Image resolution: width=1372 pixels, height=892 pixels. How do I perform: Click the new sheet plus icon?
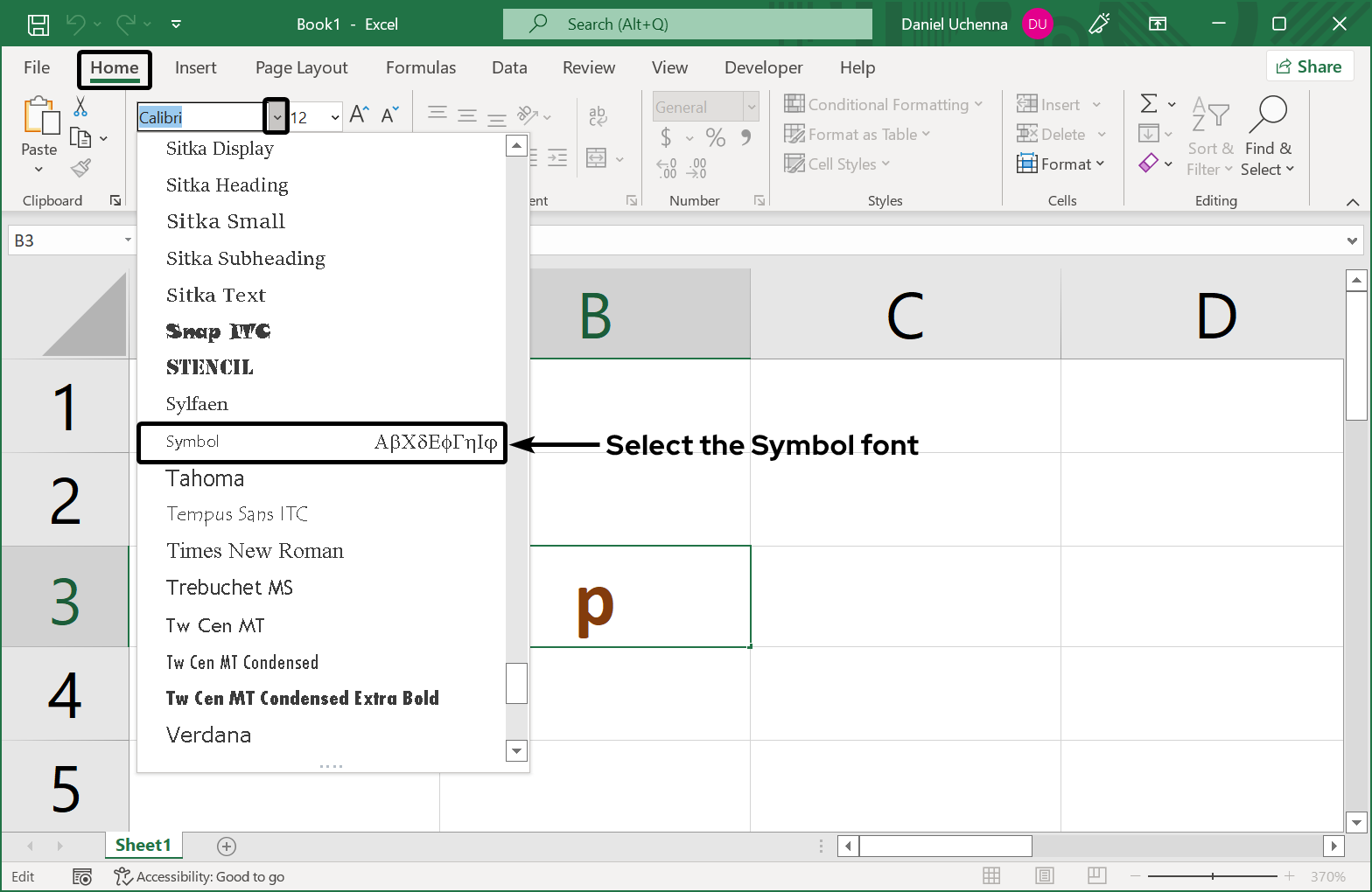[x=227, y=846]
